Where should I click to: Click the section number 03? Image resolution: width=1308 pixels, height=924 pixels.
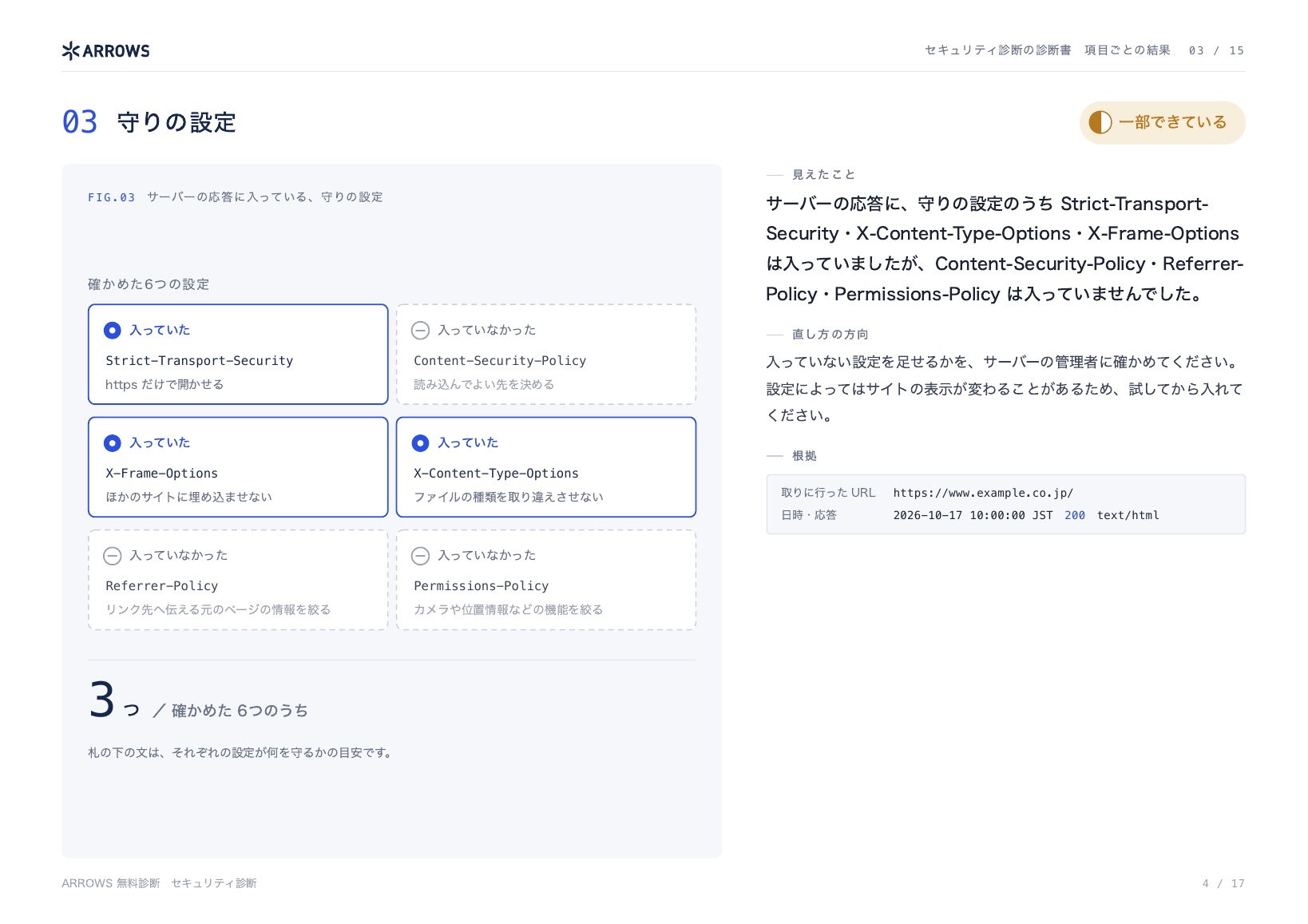coord(80,122)
